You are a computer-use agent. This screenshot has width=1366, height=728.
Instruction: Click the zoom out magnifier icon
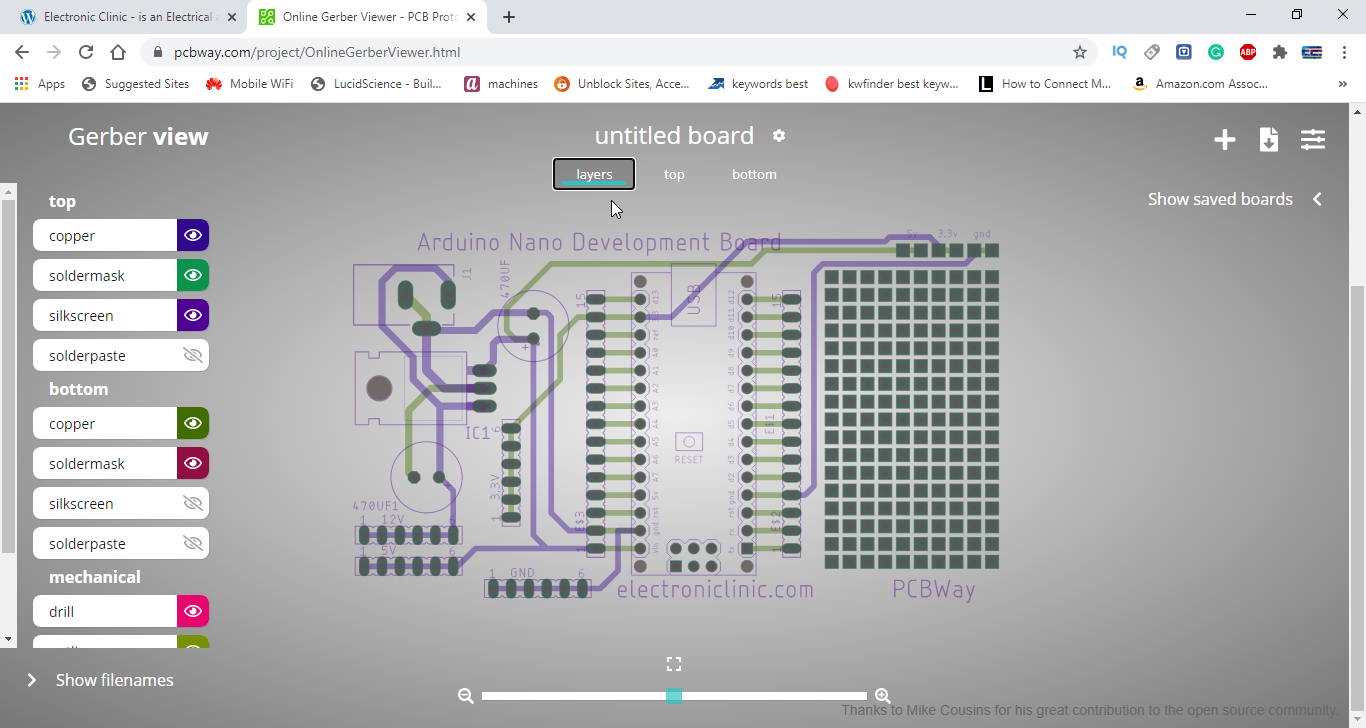coord(466,696)
